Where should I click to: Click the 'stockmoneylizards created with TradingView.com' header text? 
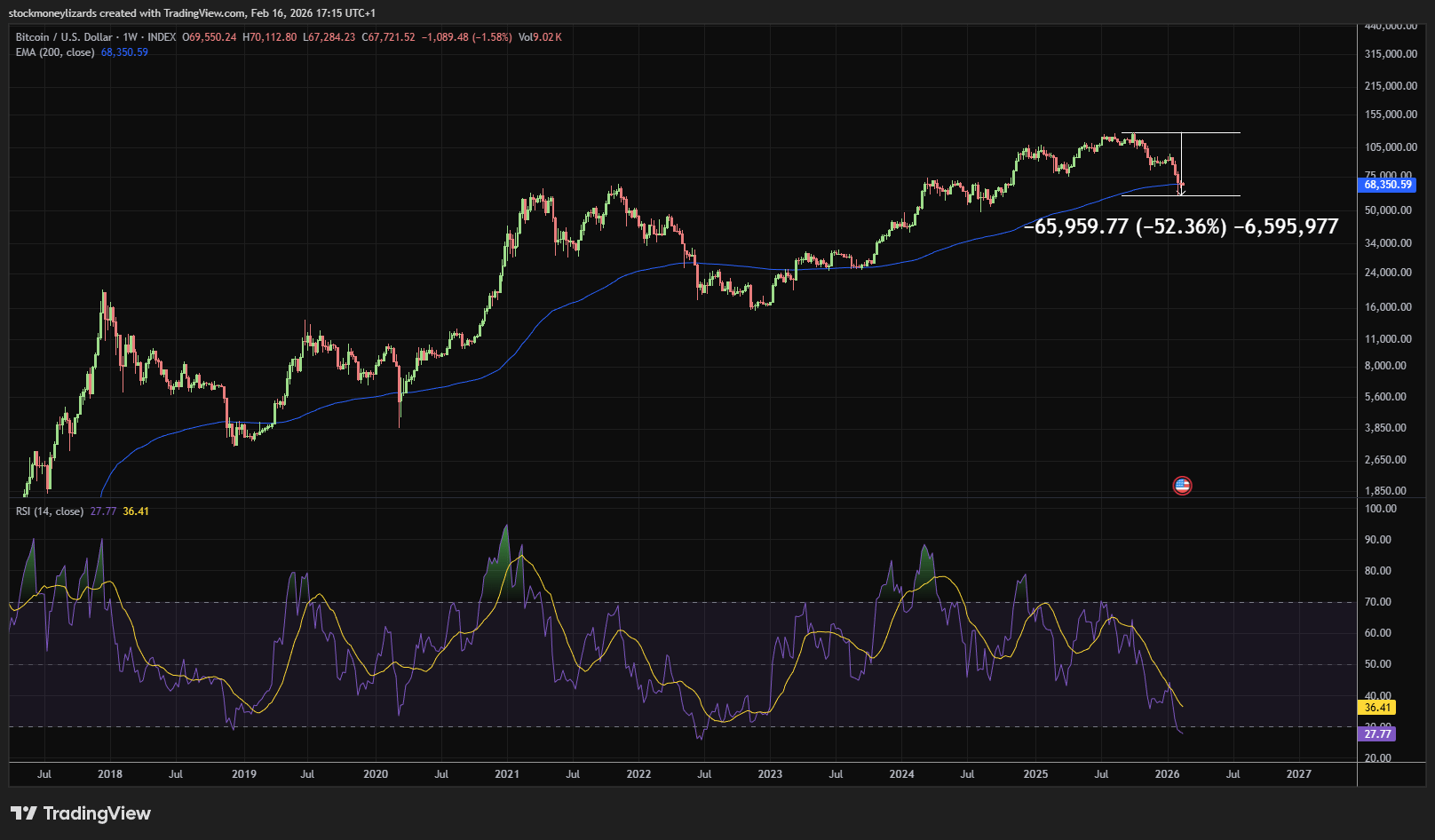127,13
